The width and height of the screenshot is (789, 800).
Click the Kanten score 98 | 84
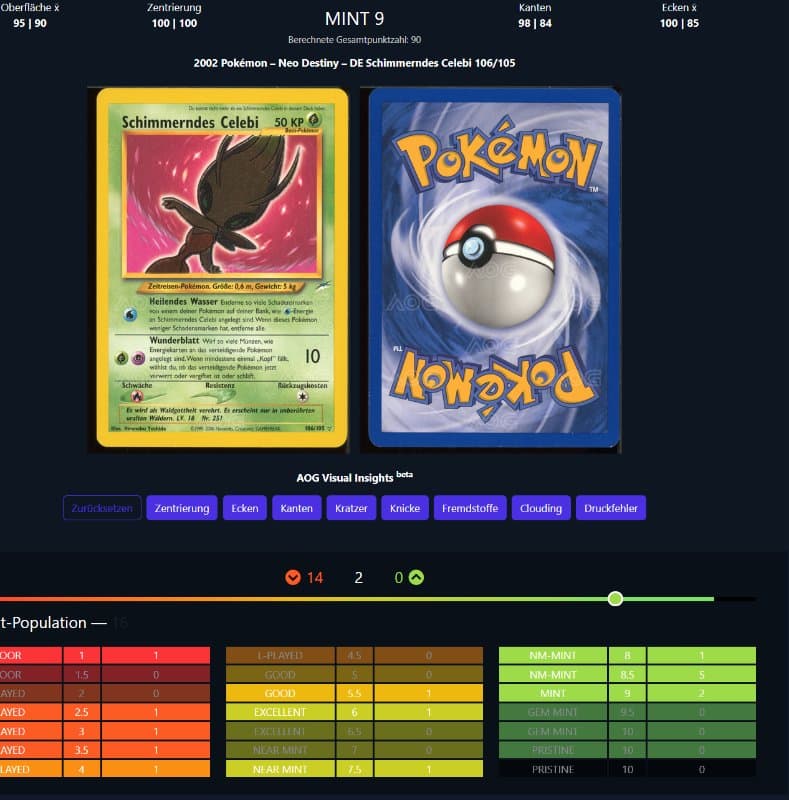pyautogui.click(x=535, y=23)
